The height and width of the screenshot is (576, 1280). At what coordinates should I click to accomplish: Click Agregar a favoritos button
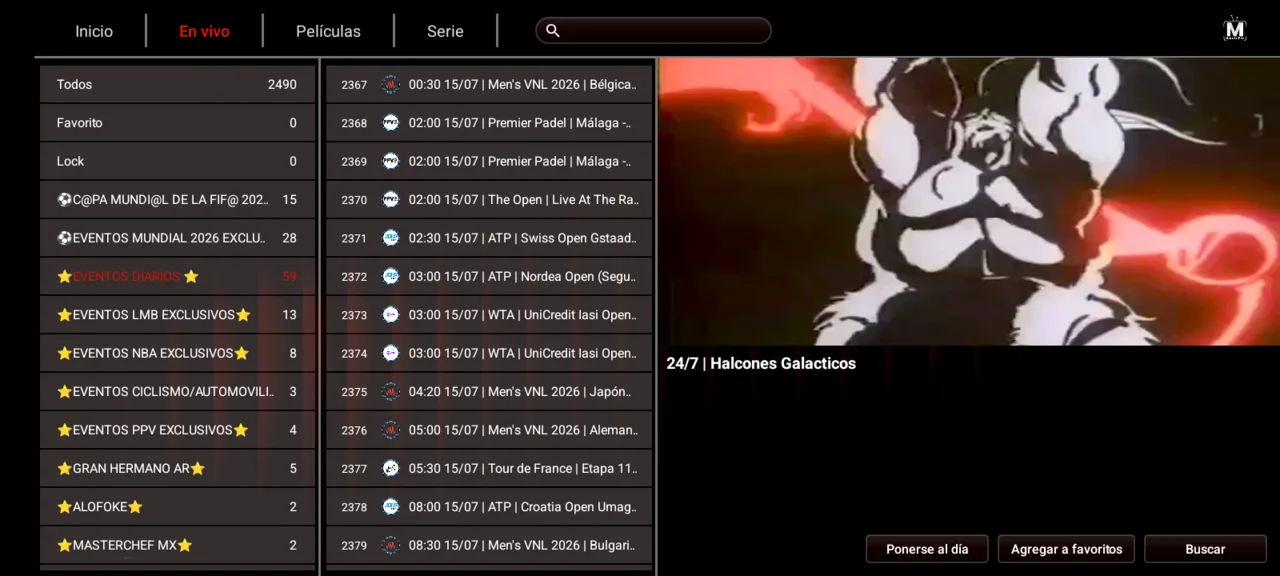pyautogui.click(x=1066, y=549)
